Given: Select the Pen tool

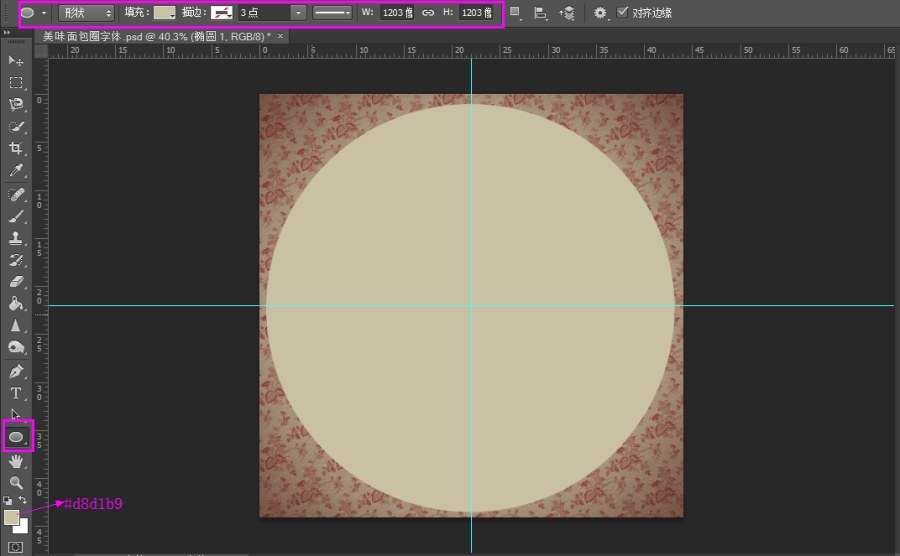Looking at the screenshot, I should [16, 371].
